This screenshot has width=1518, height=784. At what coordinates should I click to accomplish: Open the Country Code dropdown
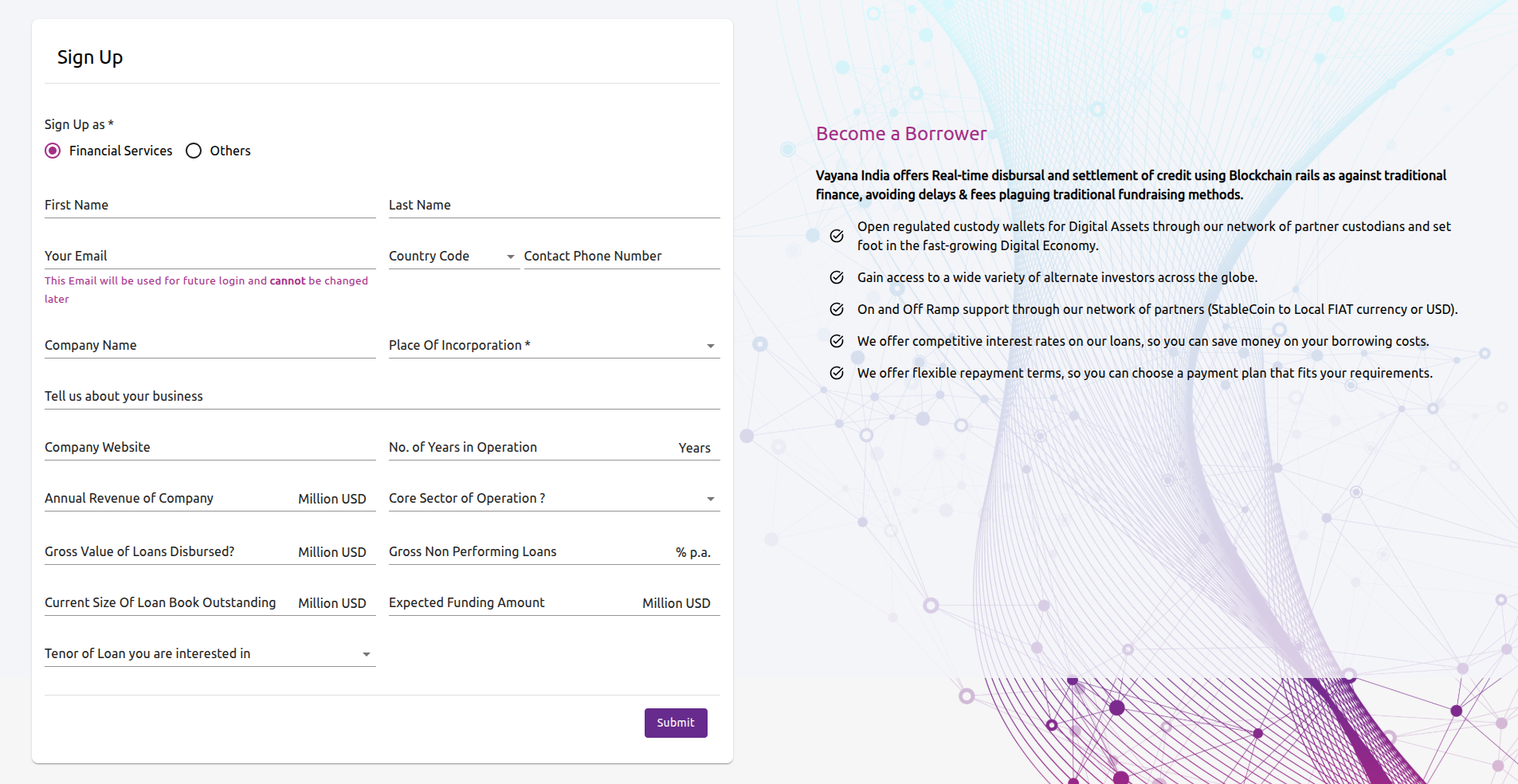click(453, 257)
